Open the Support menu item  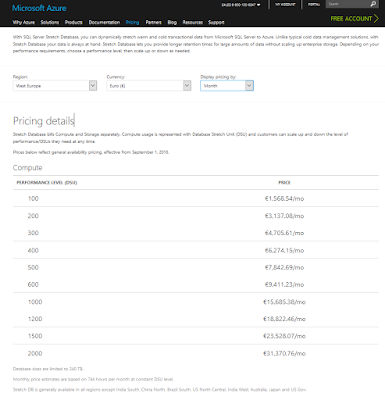pyautogui.click(x=216, y=22)
